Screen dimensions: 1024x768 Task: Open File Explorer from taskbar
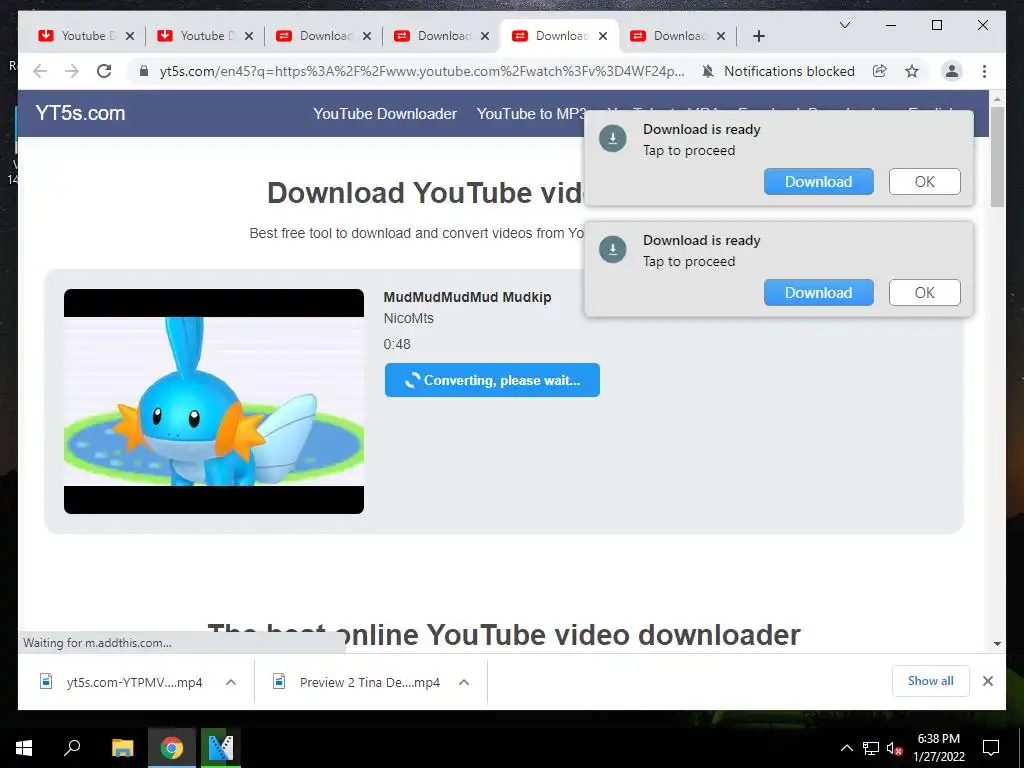122,748
